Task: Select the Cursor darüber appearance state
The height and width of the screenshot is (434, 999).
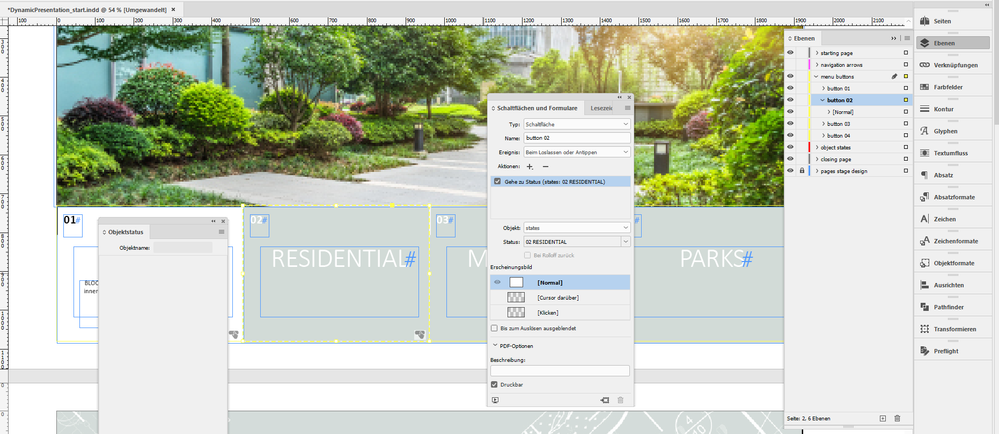Action: click(x=560, y=298)
